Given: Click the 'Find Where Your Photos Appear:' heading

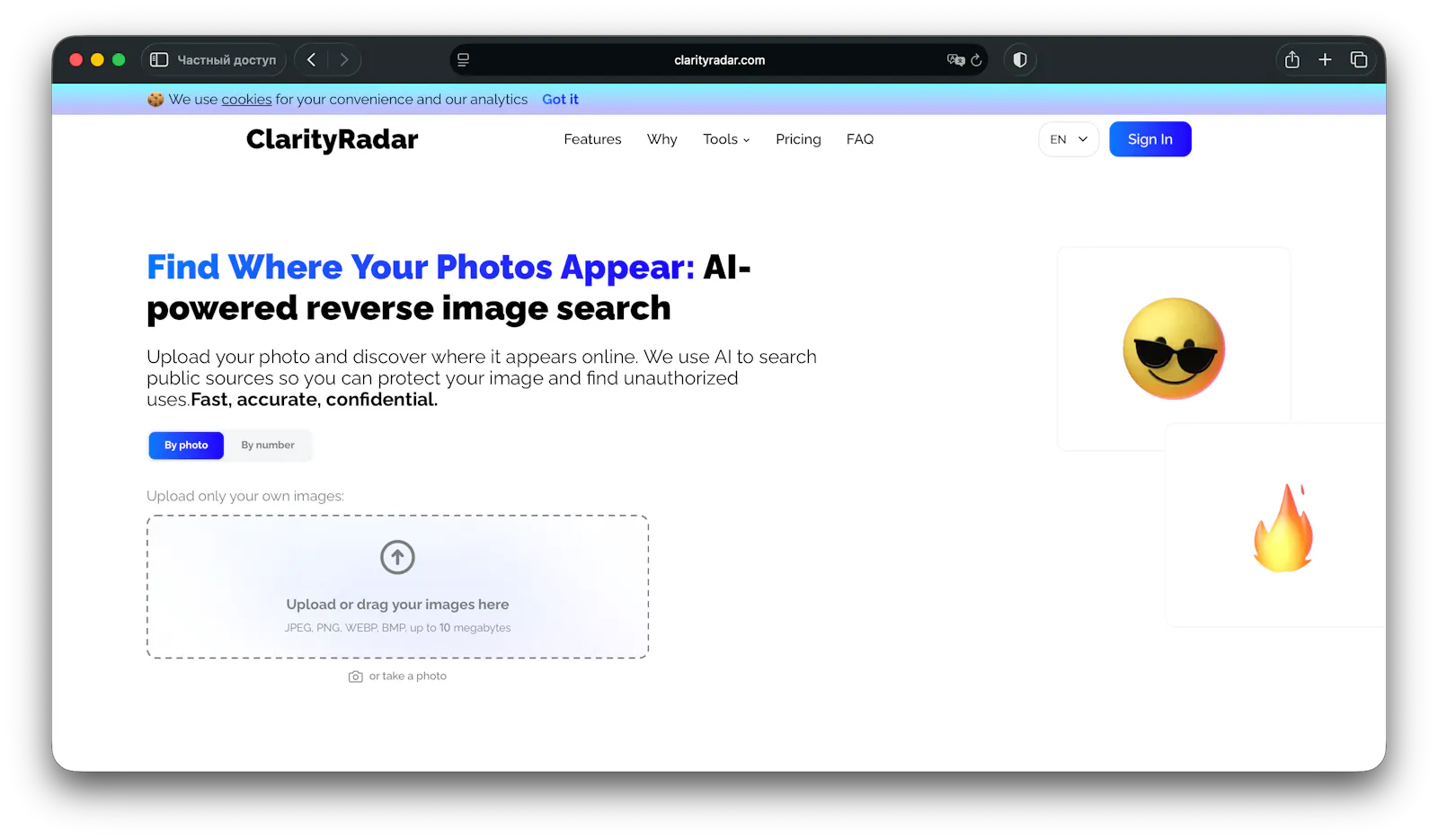Looking at the screenshot, I should coord(421,268).
